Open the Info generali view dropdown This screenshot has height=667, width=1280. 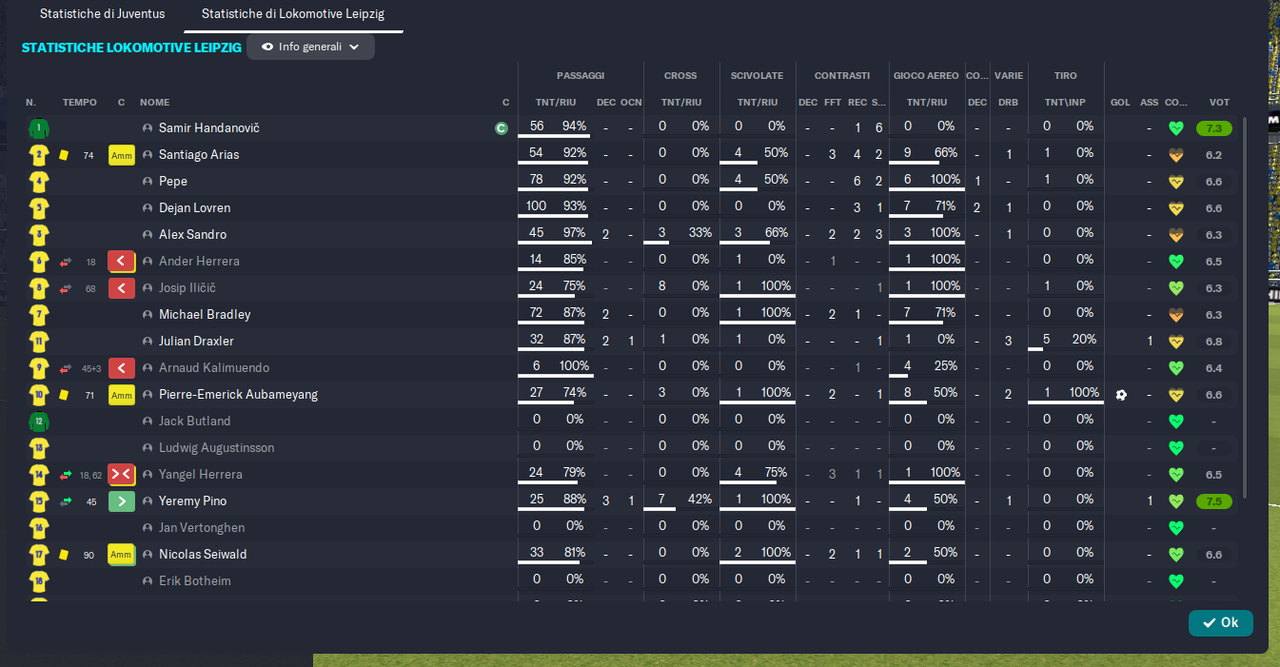[310, 47]
